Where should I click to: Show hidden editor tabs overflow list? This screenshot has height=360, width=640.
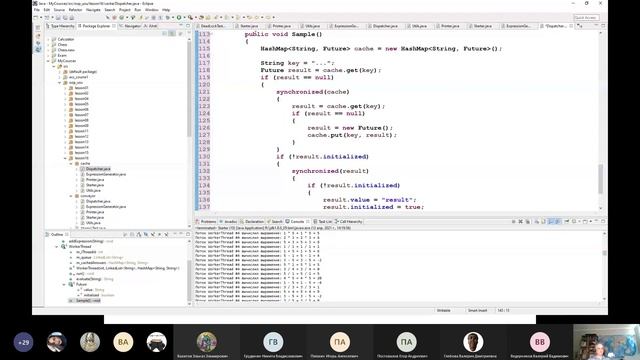point(580,26)
